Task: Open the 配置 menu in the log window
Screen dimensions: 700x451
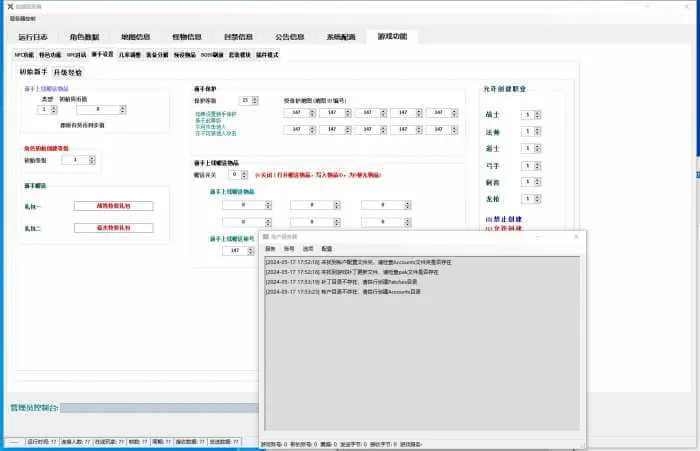Action: coord(327,249)
